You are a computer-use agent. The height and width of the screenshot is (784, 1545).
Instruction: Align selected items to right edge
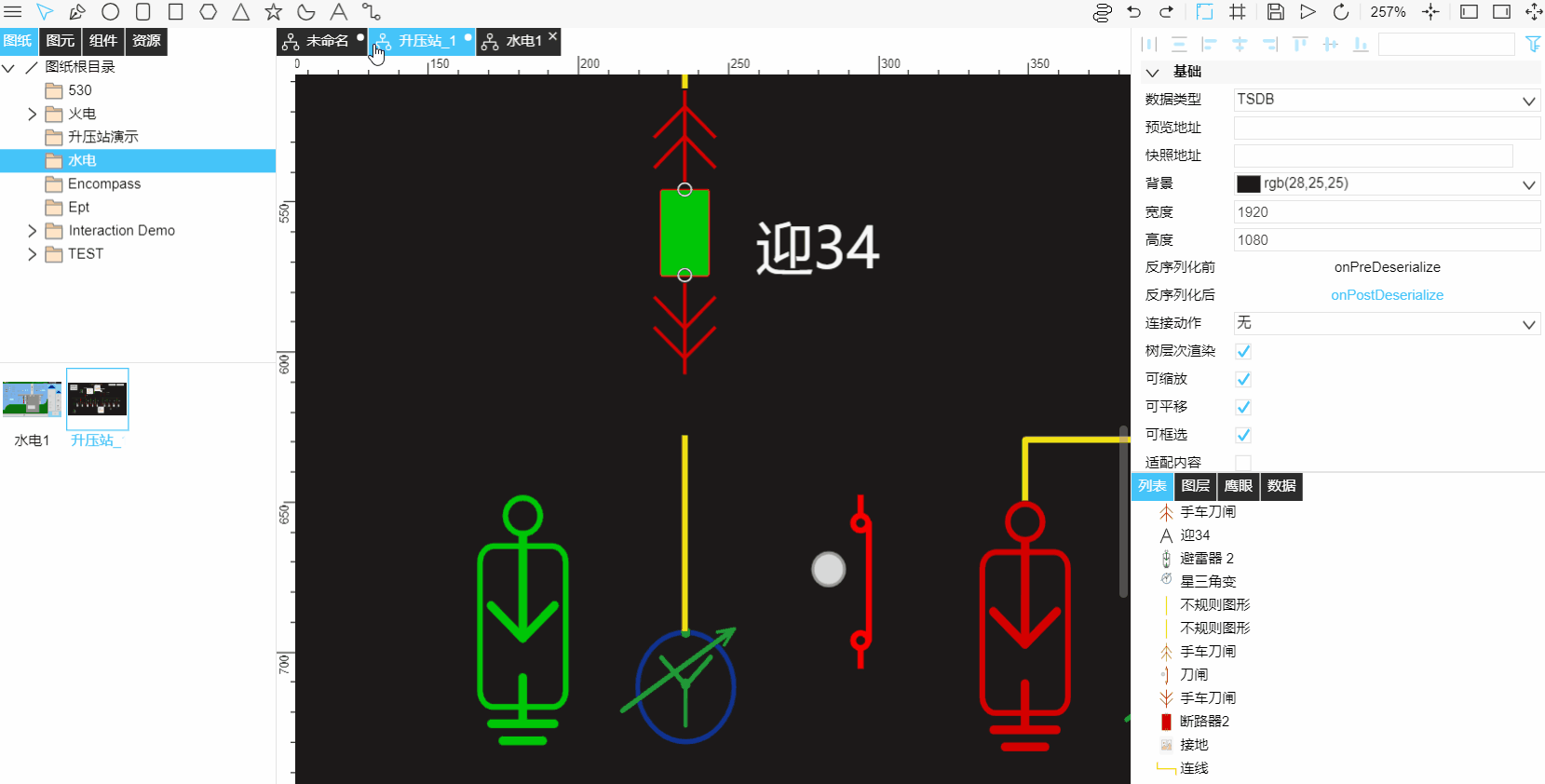click(1269, 44)
